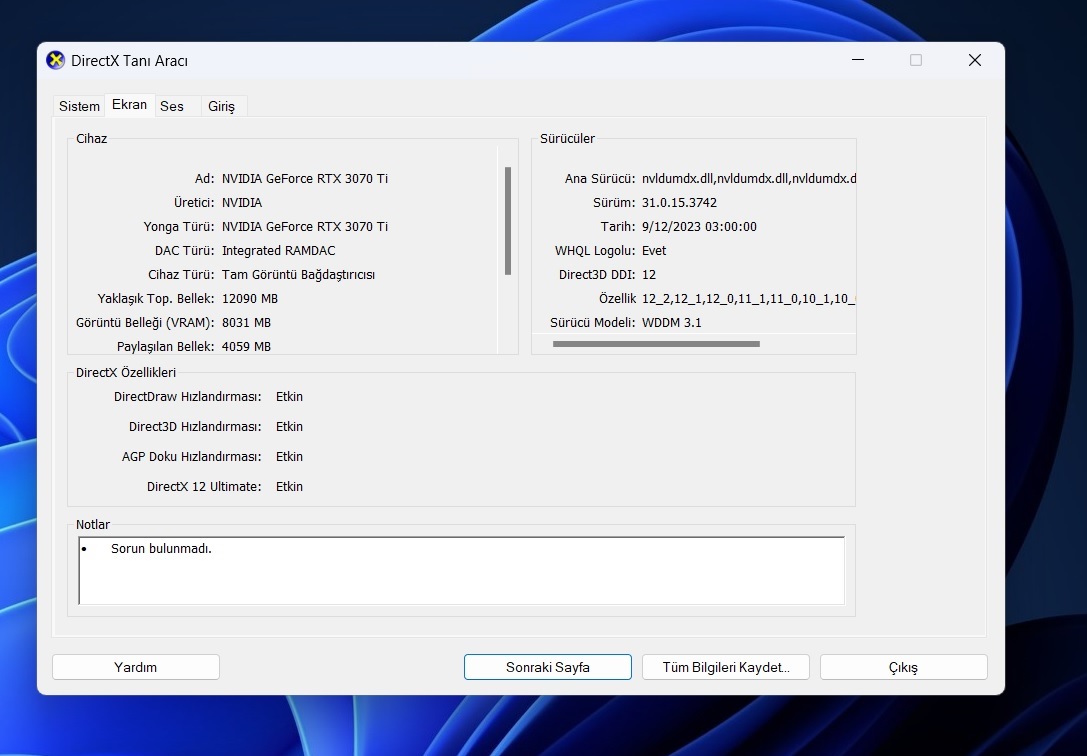Click DirectX 12 Ultimate Etkin value
This screenshot has width=1087, height=756.
[x=289, y=486]
